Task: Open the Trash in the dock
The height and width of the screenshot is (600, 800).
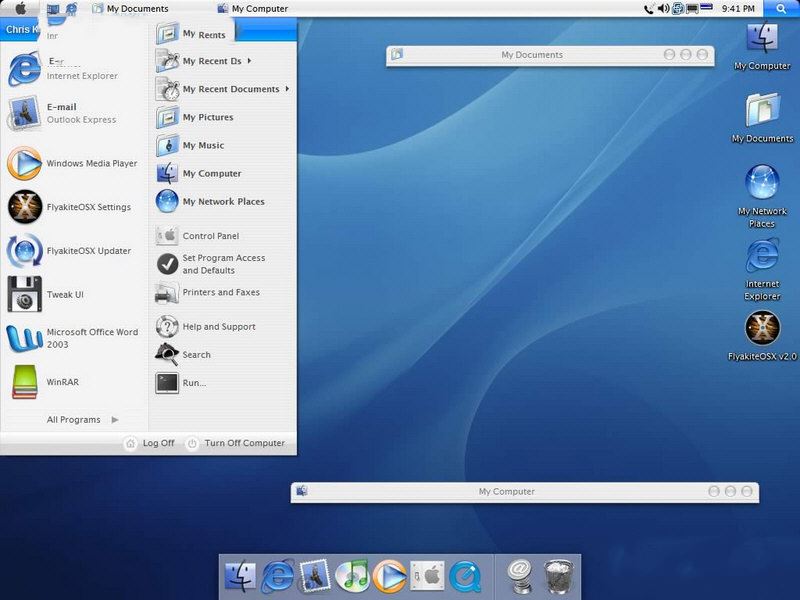Action: tap(558, 577)
